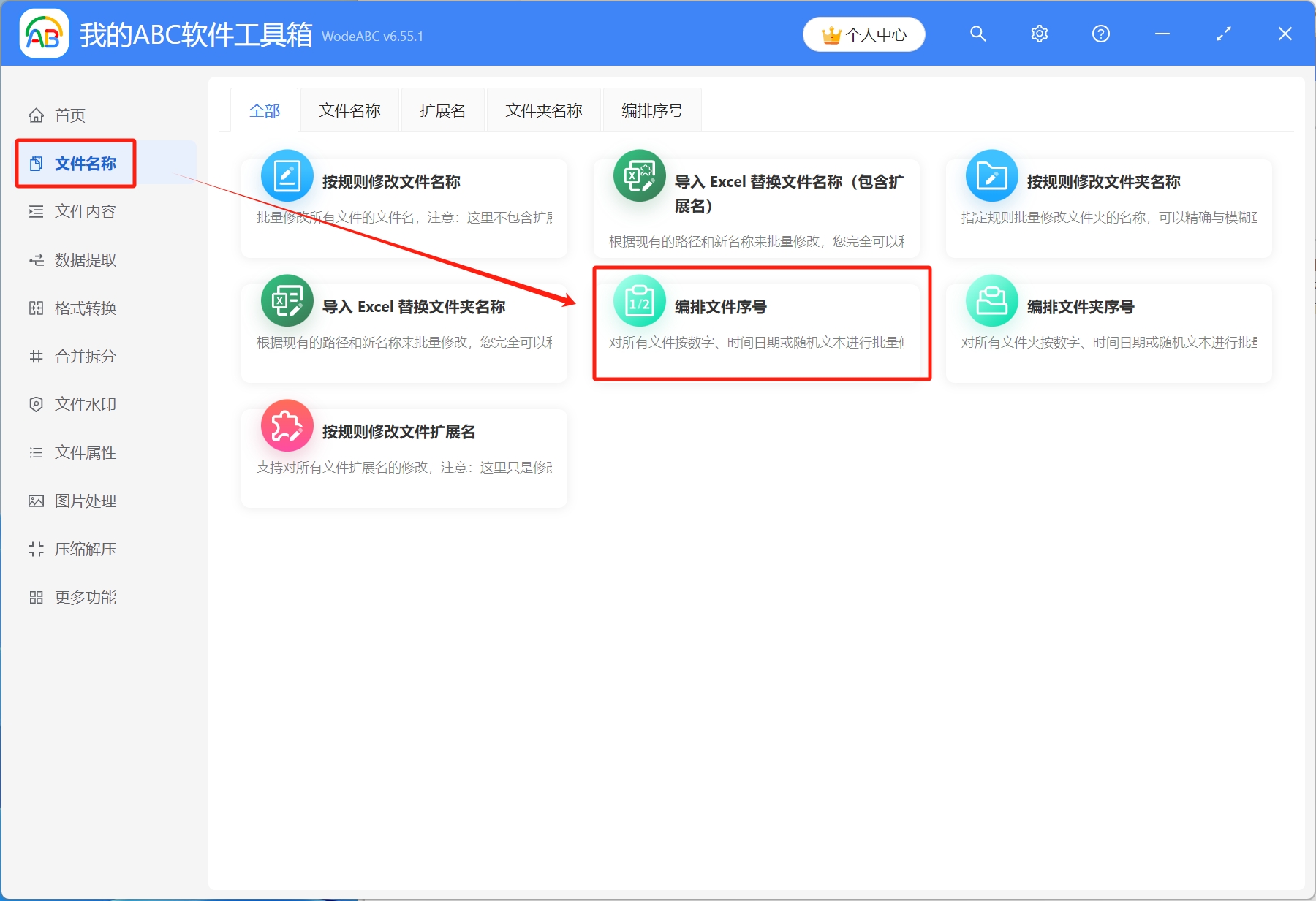The image size is (1316, 901).
Task: Click the help question mark icon
Action: (x=1100, y=34)
